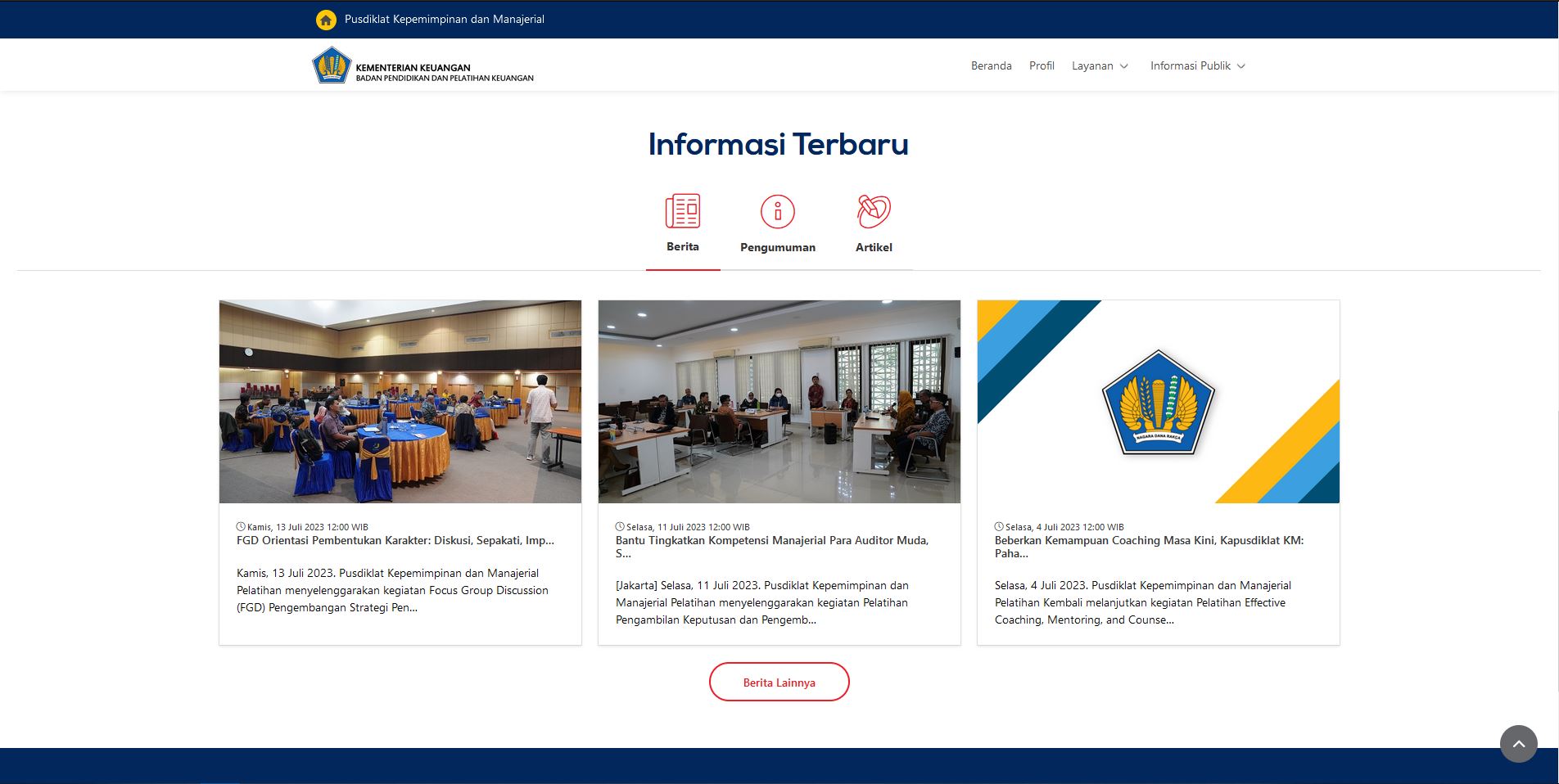Open the Profil menu item
The height and width of the screenshot is (784, 1559).
(1042, 65)
